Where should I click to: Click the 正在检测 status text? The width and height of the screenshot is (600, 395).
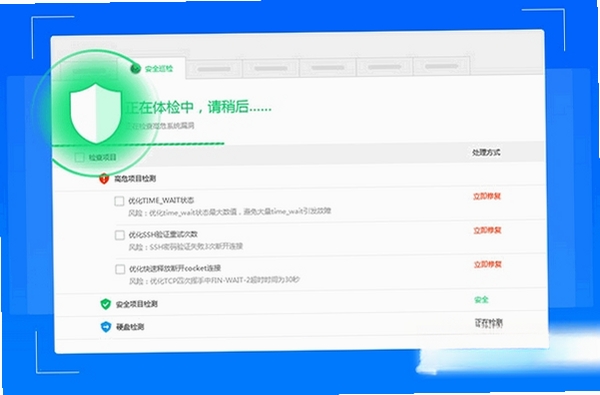[x=489, y=323]
